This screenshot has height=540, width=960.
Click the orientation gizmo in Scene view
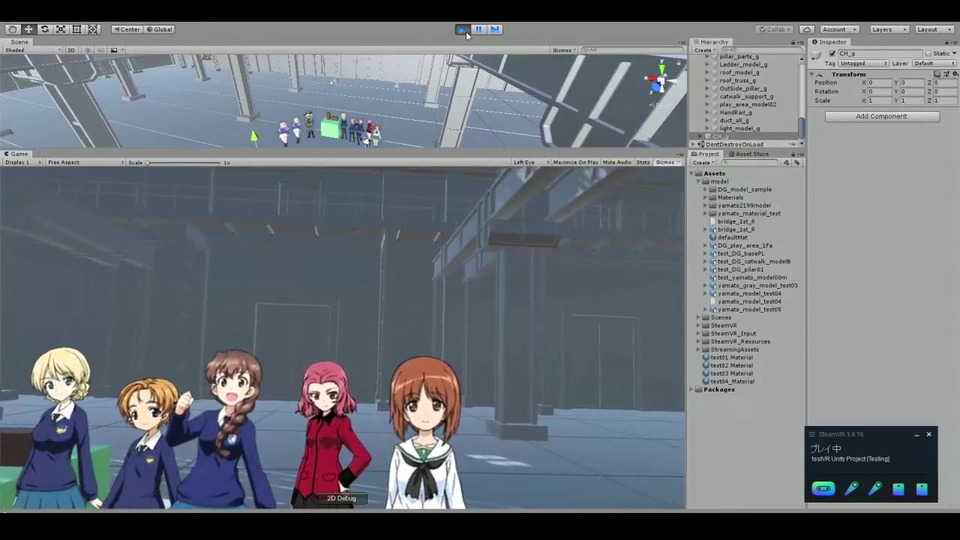pos(661,80)
